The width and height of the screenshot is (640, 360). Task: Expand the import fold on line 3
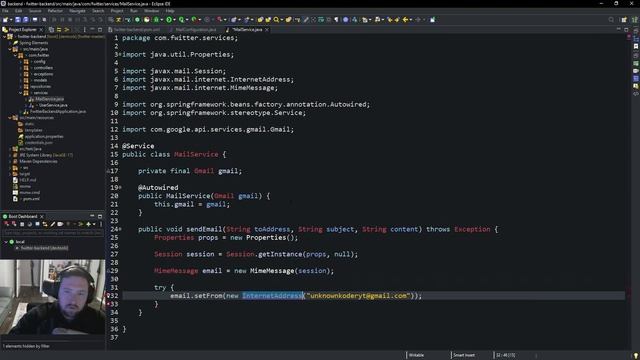tap(120, 54)
